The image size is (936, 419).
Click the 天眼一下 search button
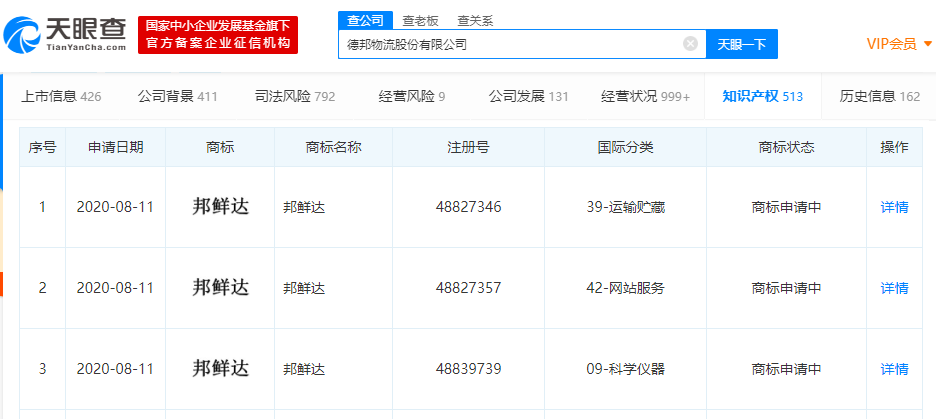(x=742, y=44)
